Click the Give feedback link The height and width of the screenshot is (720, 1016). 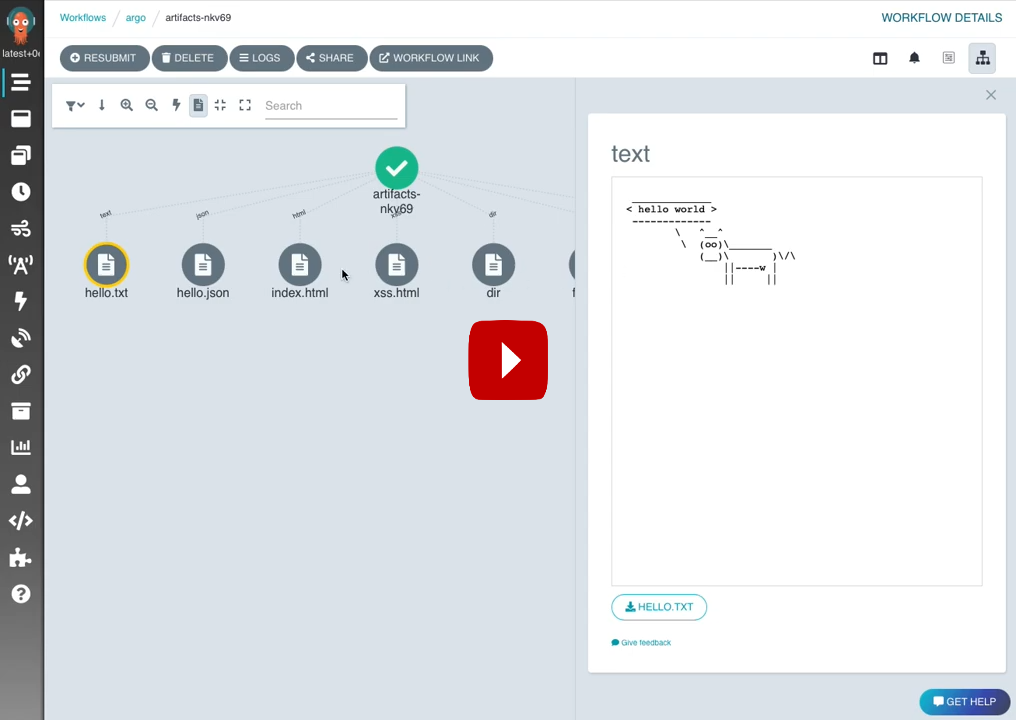(645, 643)
